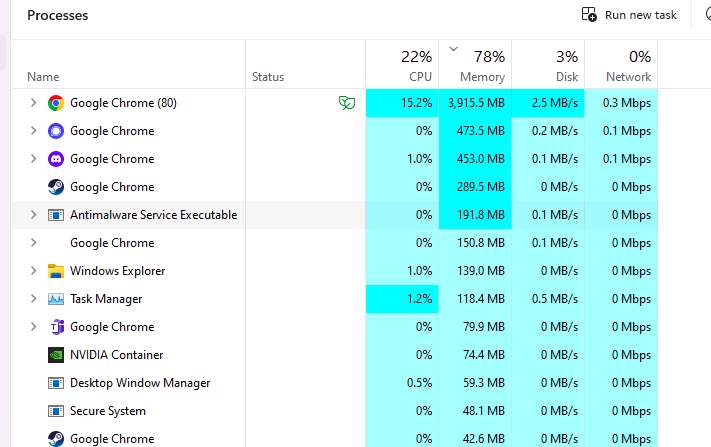Expand the Antimalware Service Executable row
The height and width of the screenshot is (447, 711).
(32, 215)
